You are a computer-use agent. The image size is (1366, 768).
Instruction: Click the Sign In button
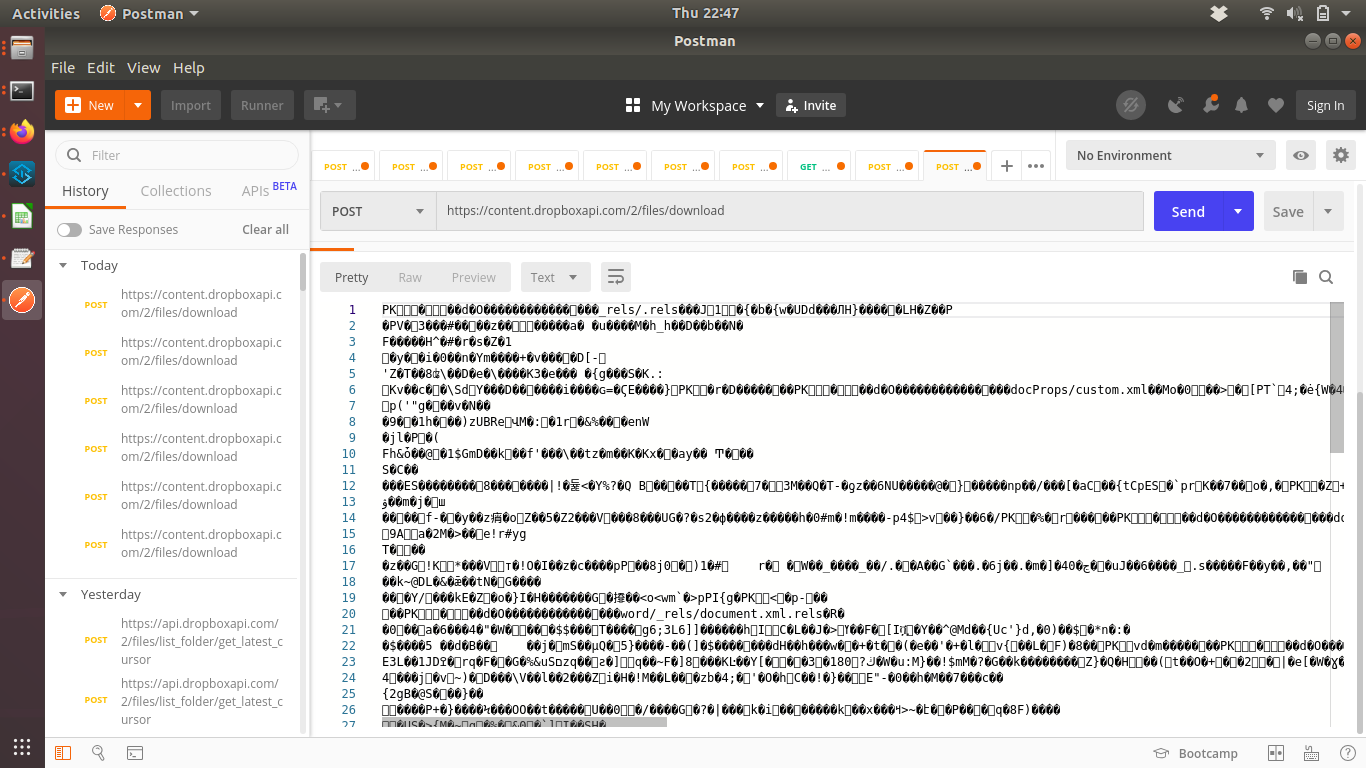click(x=1326, y=105)
